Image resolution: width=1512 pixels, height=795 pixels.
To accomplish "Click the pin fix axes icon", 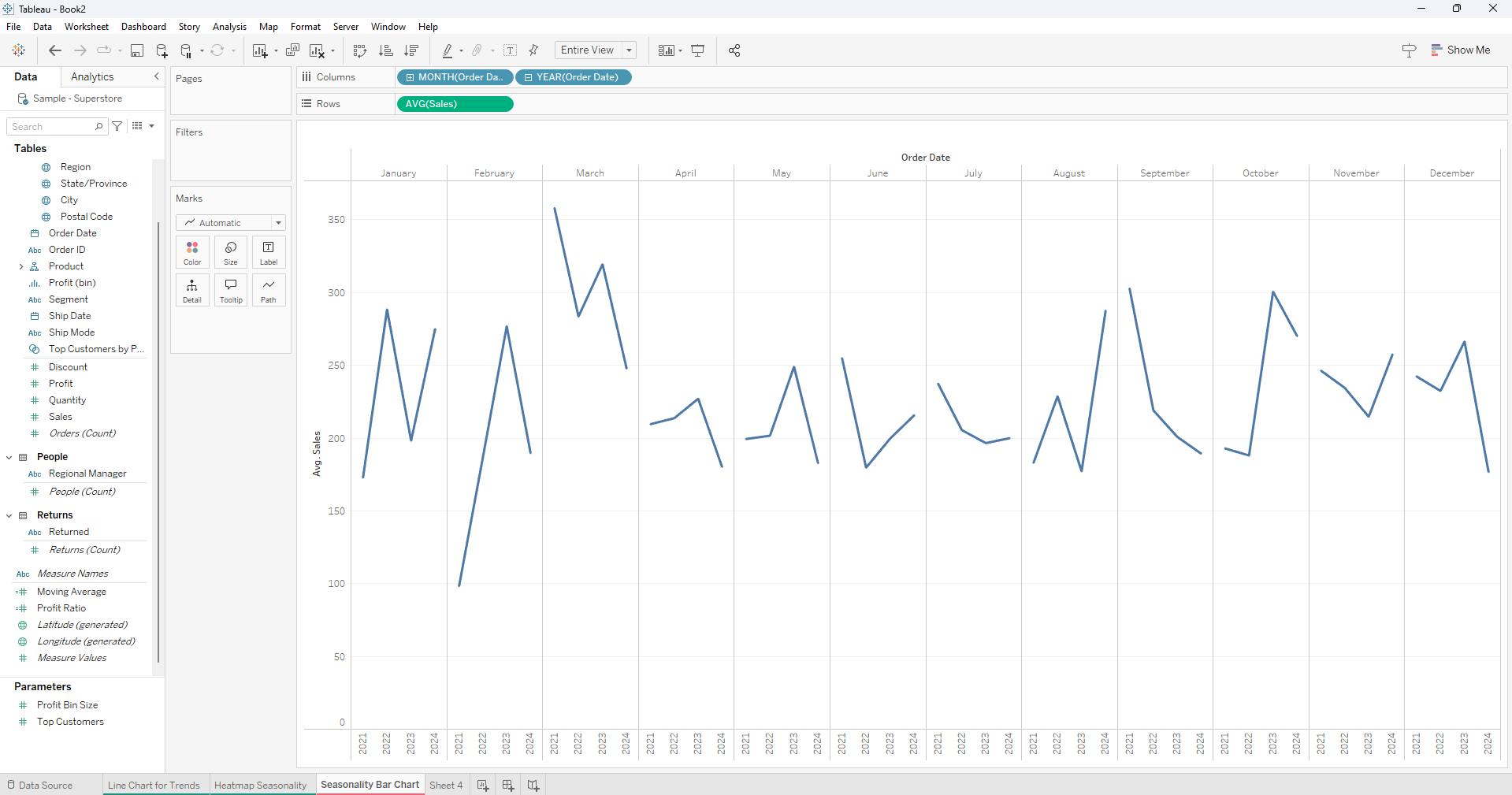I will coord(533,50).
